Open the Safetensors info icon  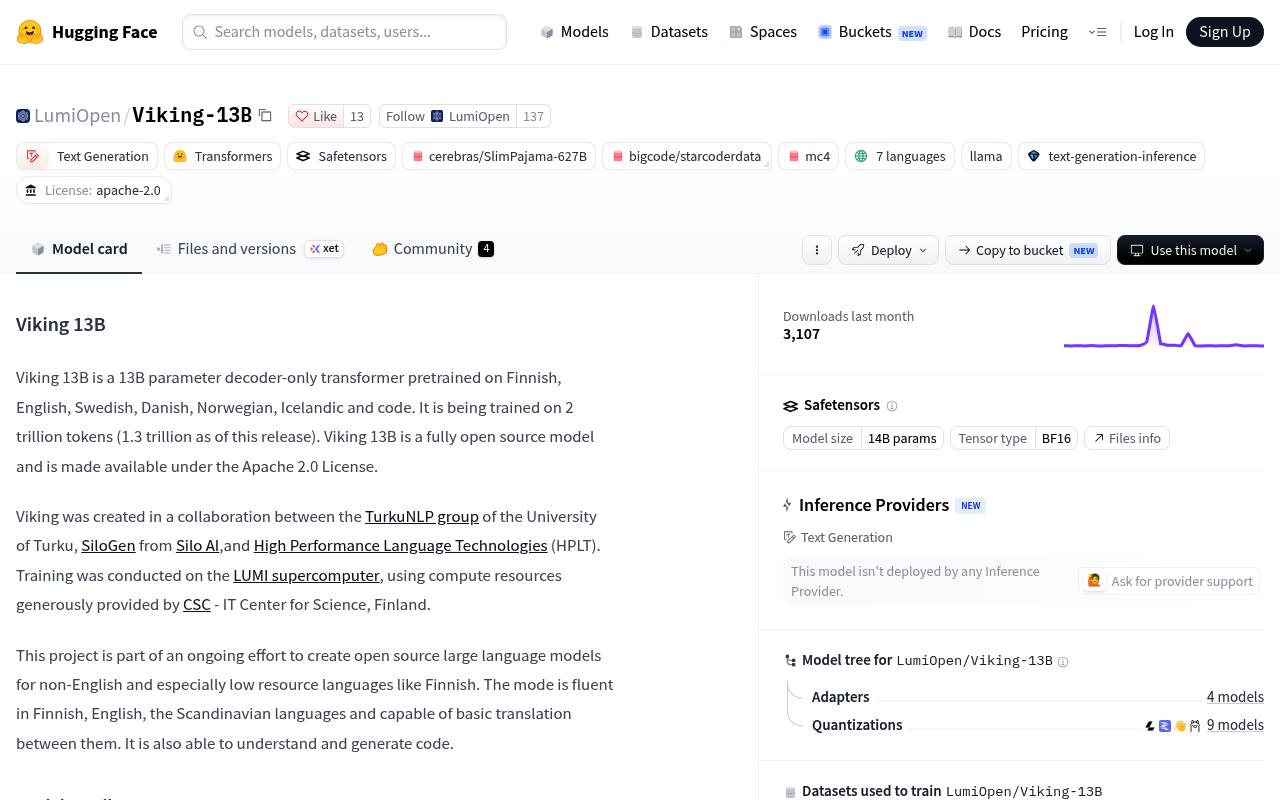[x=892, y=406]
